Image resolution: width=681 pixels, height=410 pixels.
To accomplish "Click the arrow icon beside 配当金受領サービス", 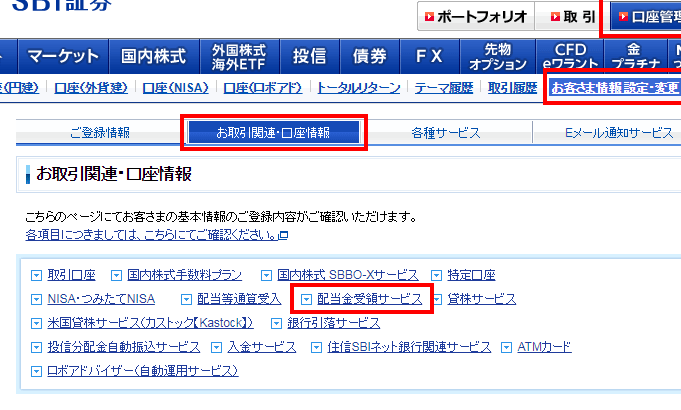I will pos(307,299).
